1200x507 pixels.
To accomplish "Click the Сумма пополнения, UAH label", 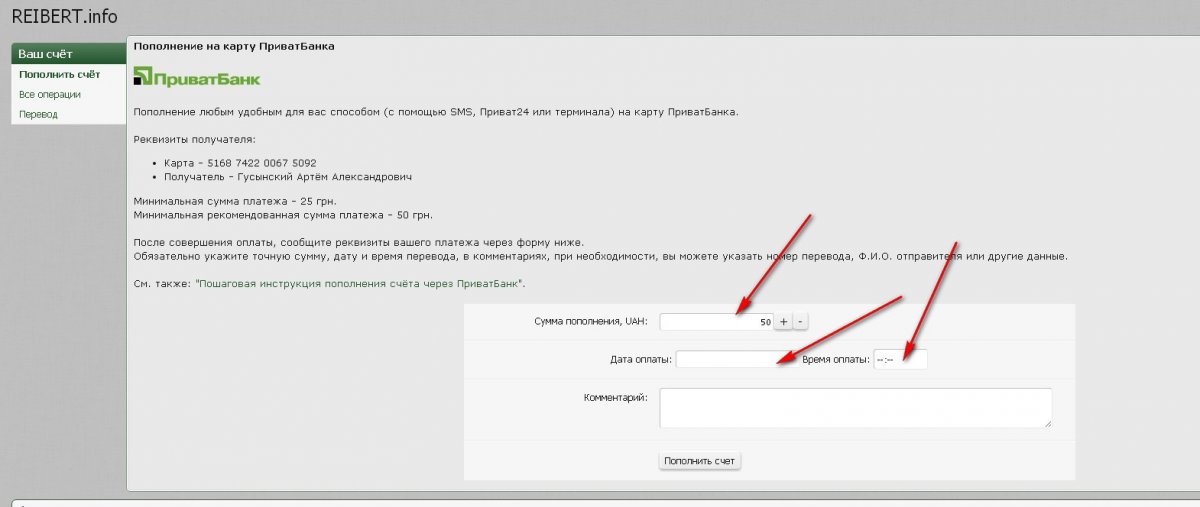I will point(593,322).
